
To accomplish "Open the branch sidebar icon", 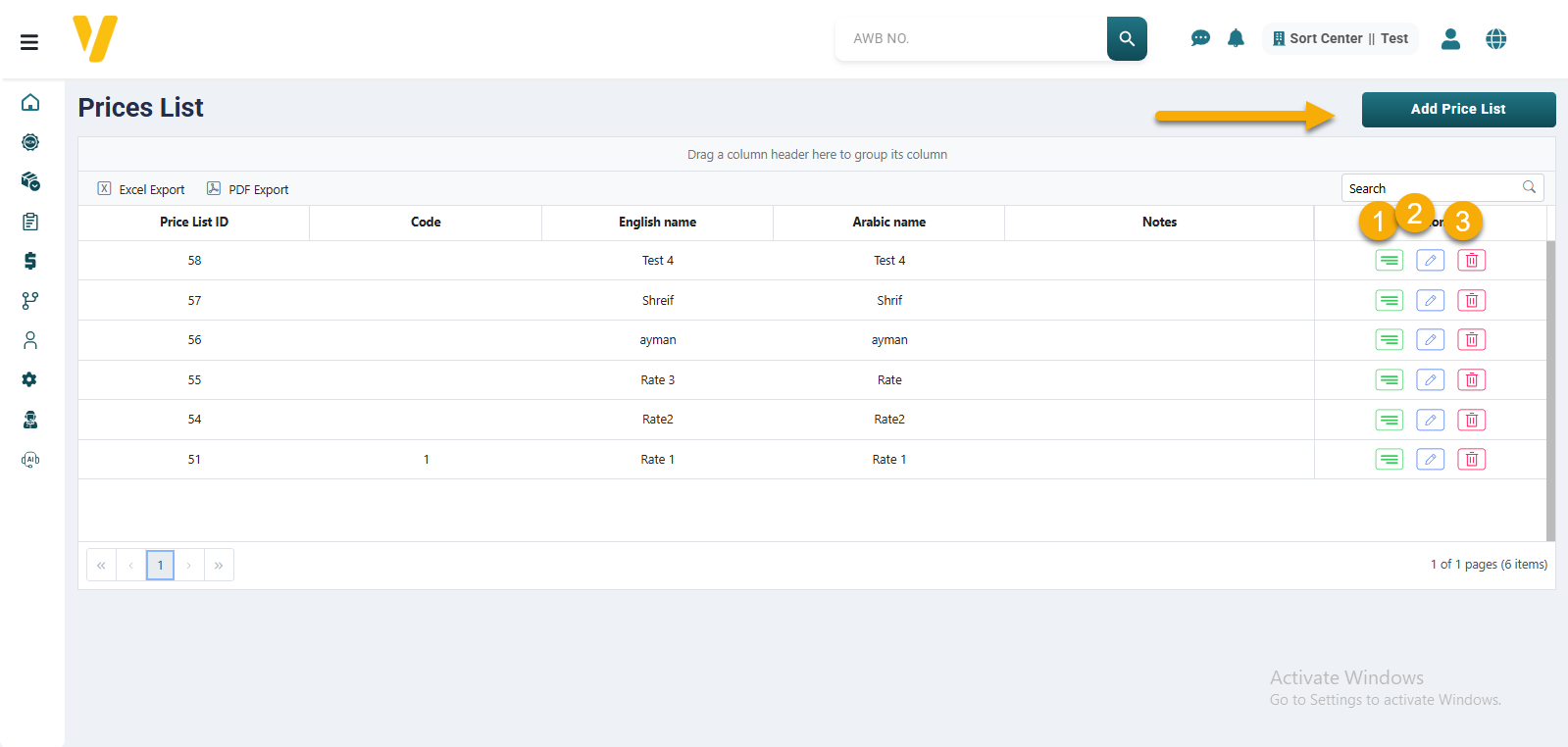I will tap(30, 300).
